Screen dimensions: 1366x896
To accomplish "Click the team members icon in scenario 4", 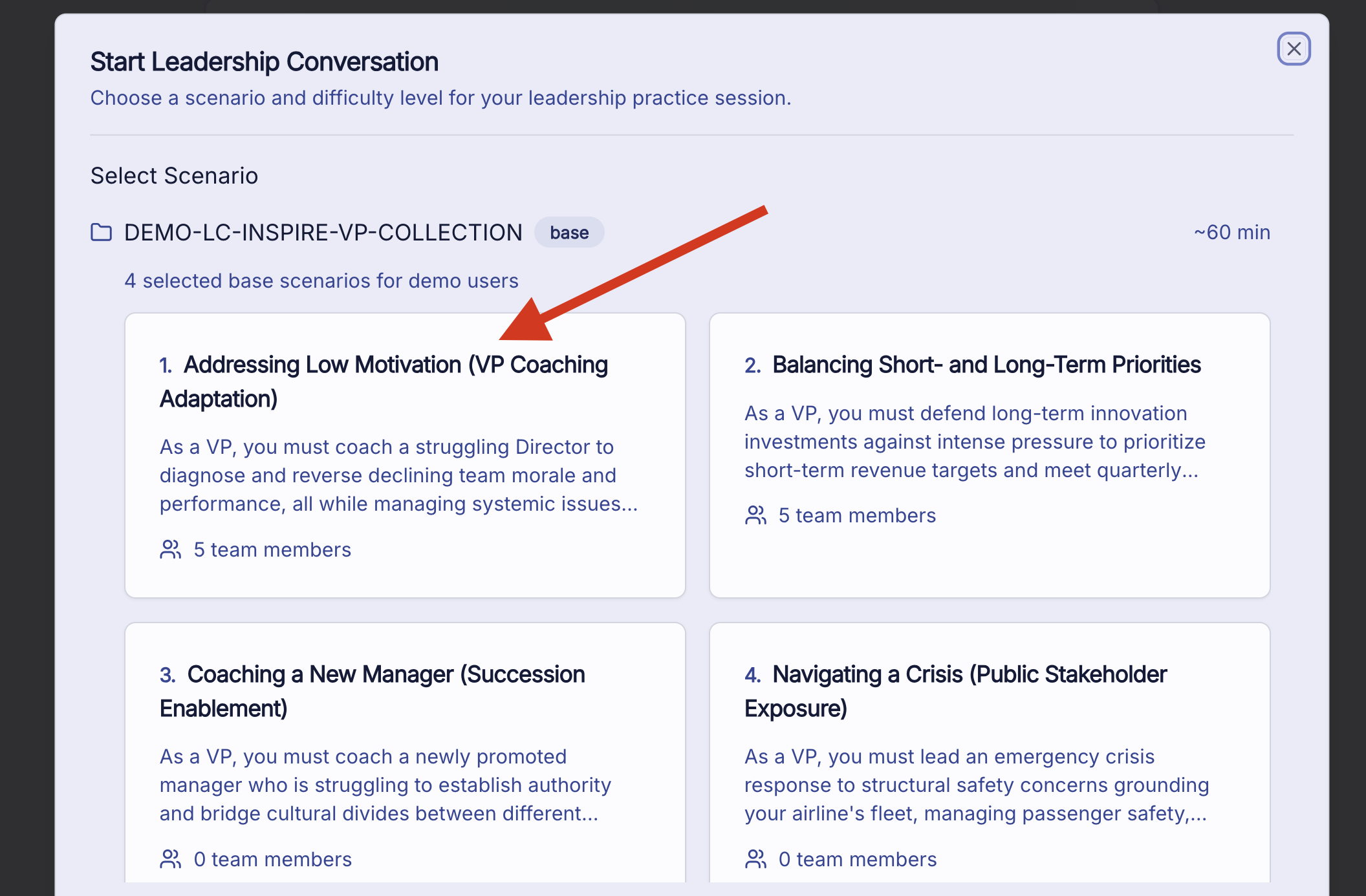I will pyautogui.click(x=755, y=859).
